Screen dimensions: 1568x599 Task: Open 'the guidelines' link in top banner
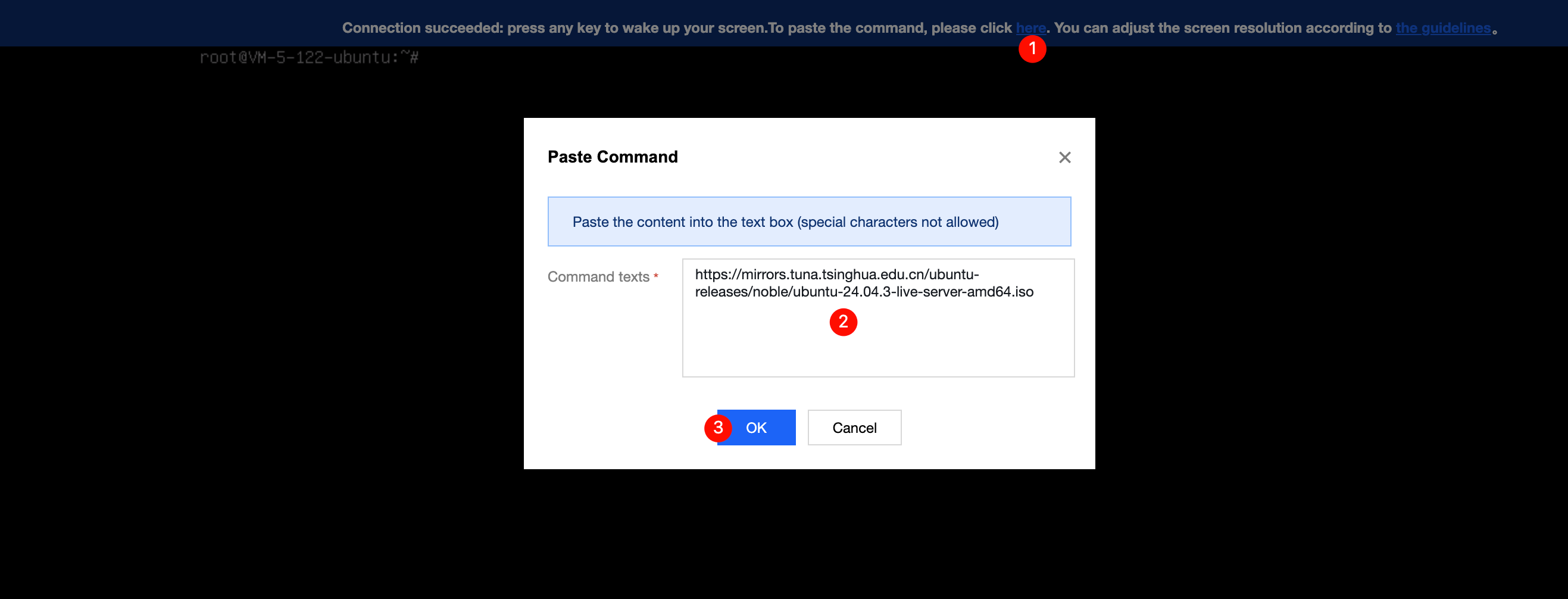[x=1442, y=28]
